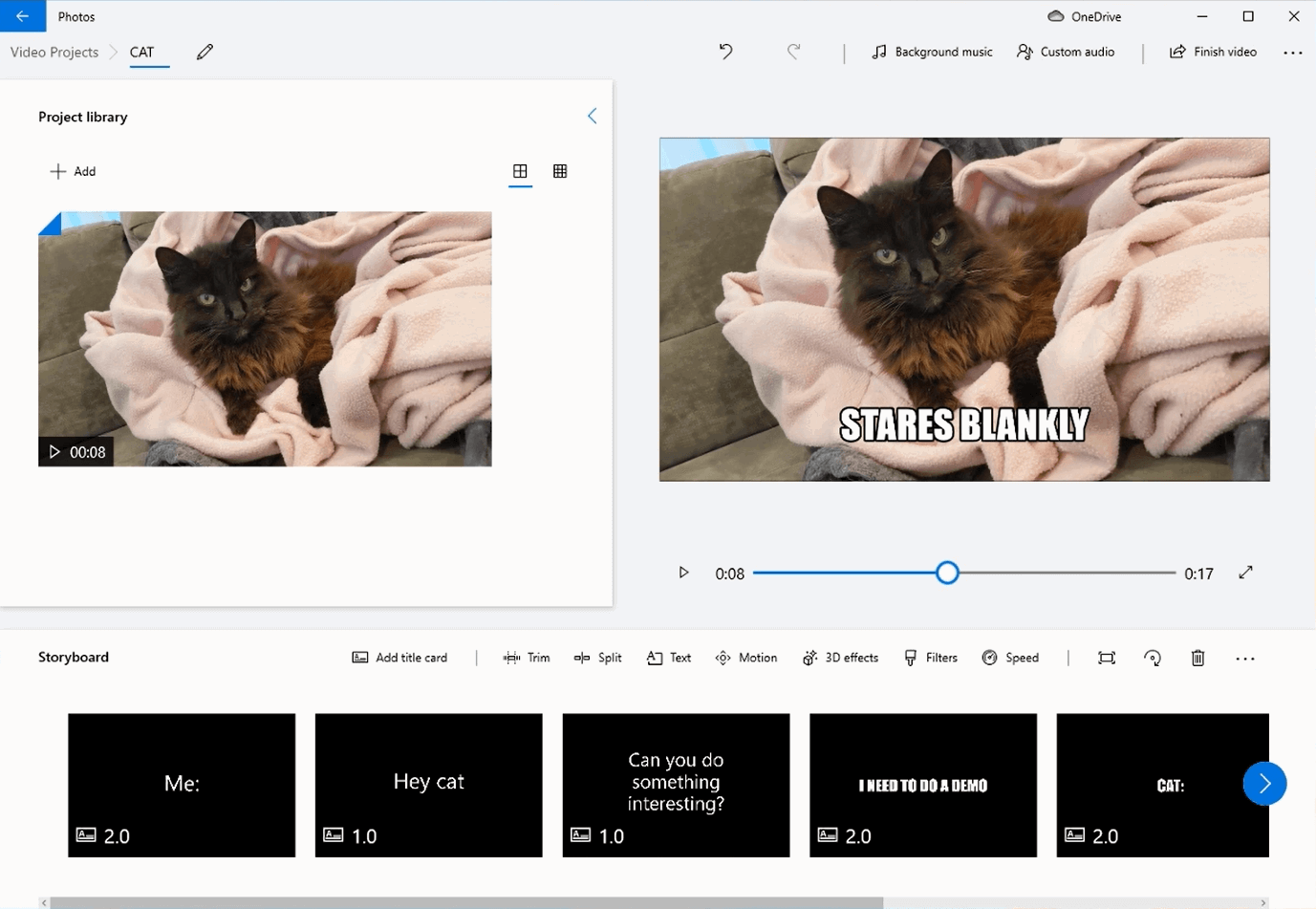
Task: Click the preview seek bar handle
Action: [x=947, y=573]
